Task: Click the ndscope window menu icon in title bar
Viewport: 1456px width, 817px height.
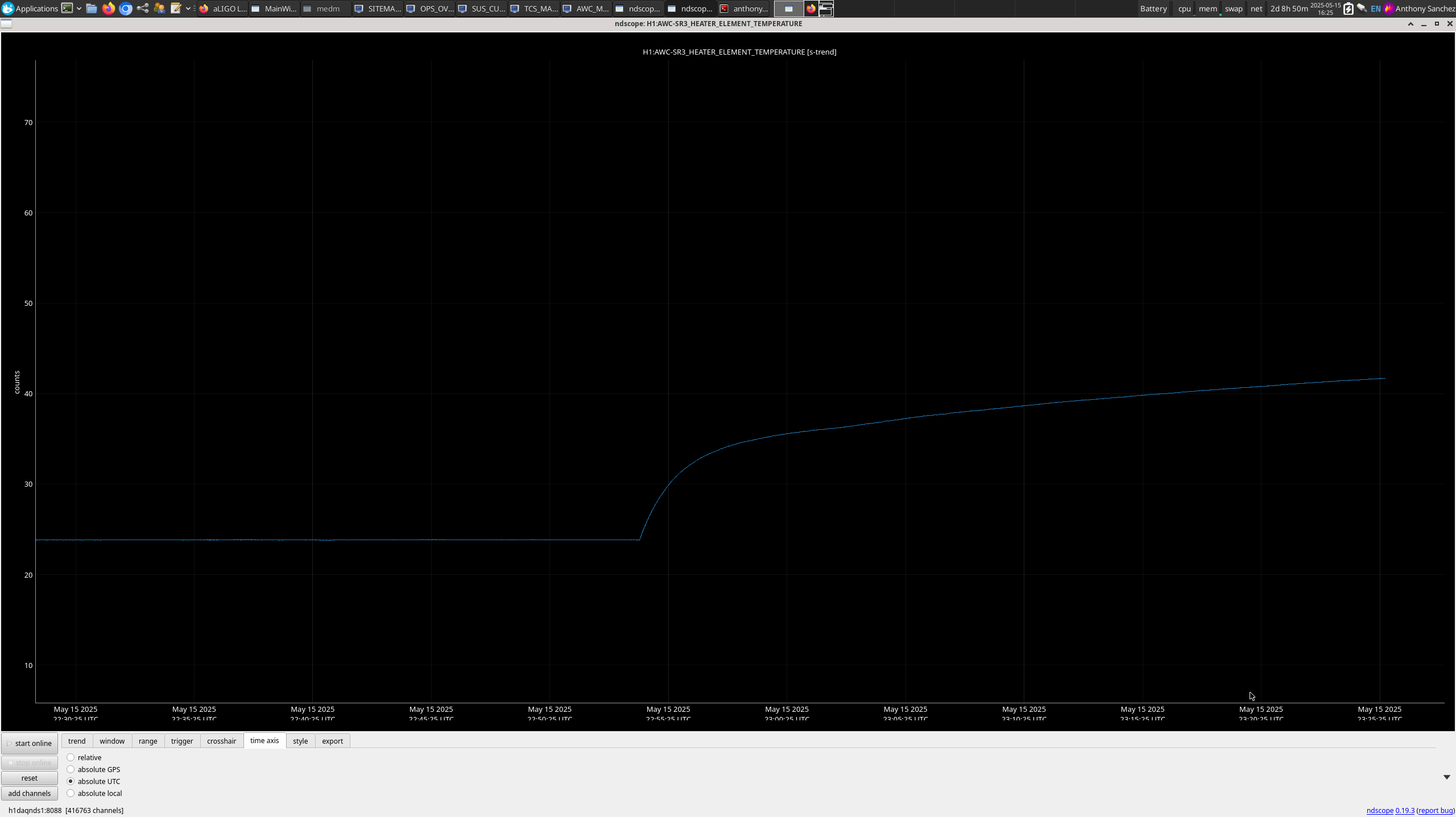Action: pyautogui.click(x=6, y=24)
